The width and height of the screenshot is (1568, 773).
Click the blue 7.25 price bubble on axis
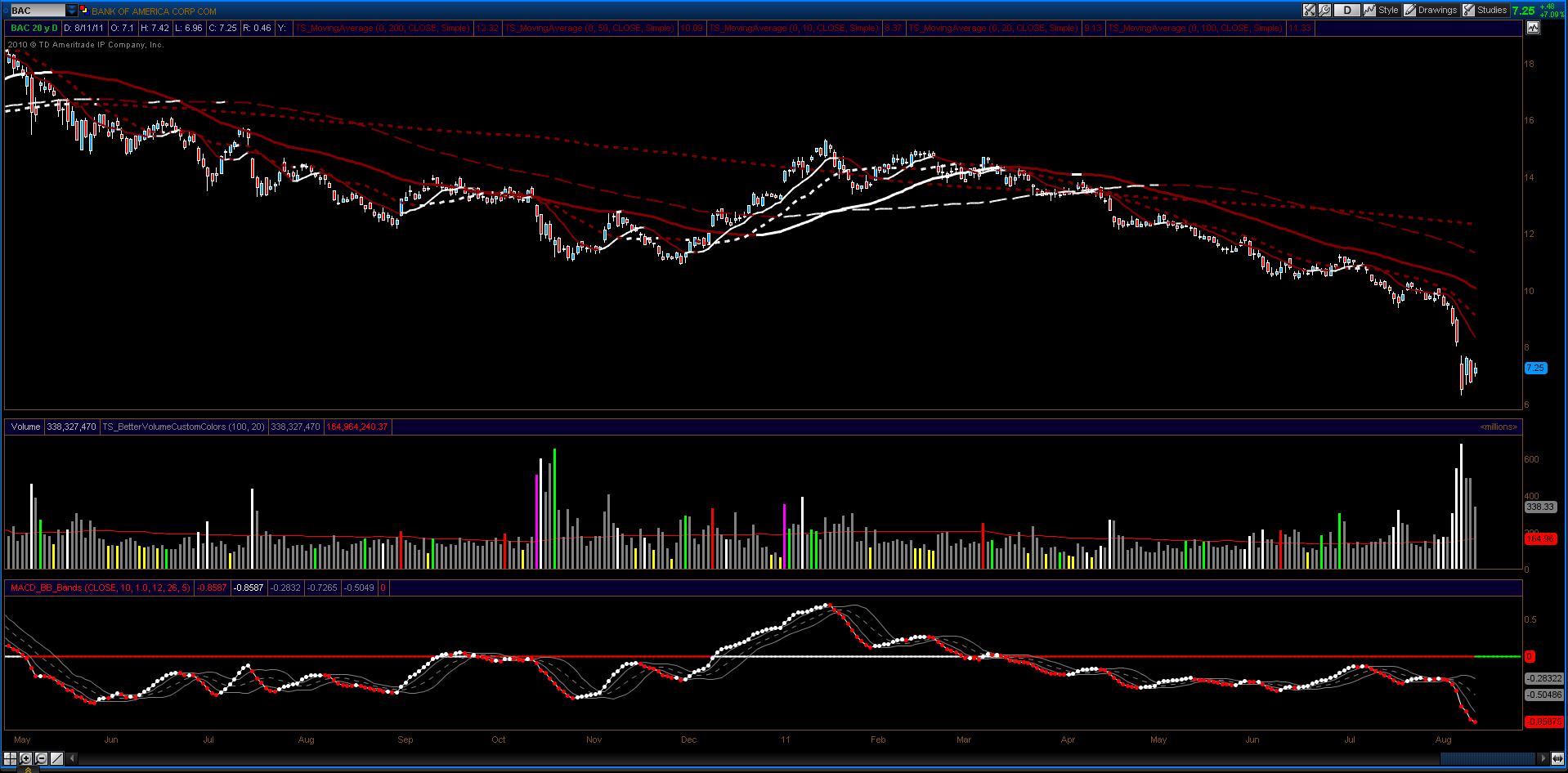pyautogui.click(x=1535, y=369)
